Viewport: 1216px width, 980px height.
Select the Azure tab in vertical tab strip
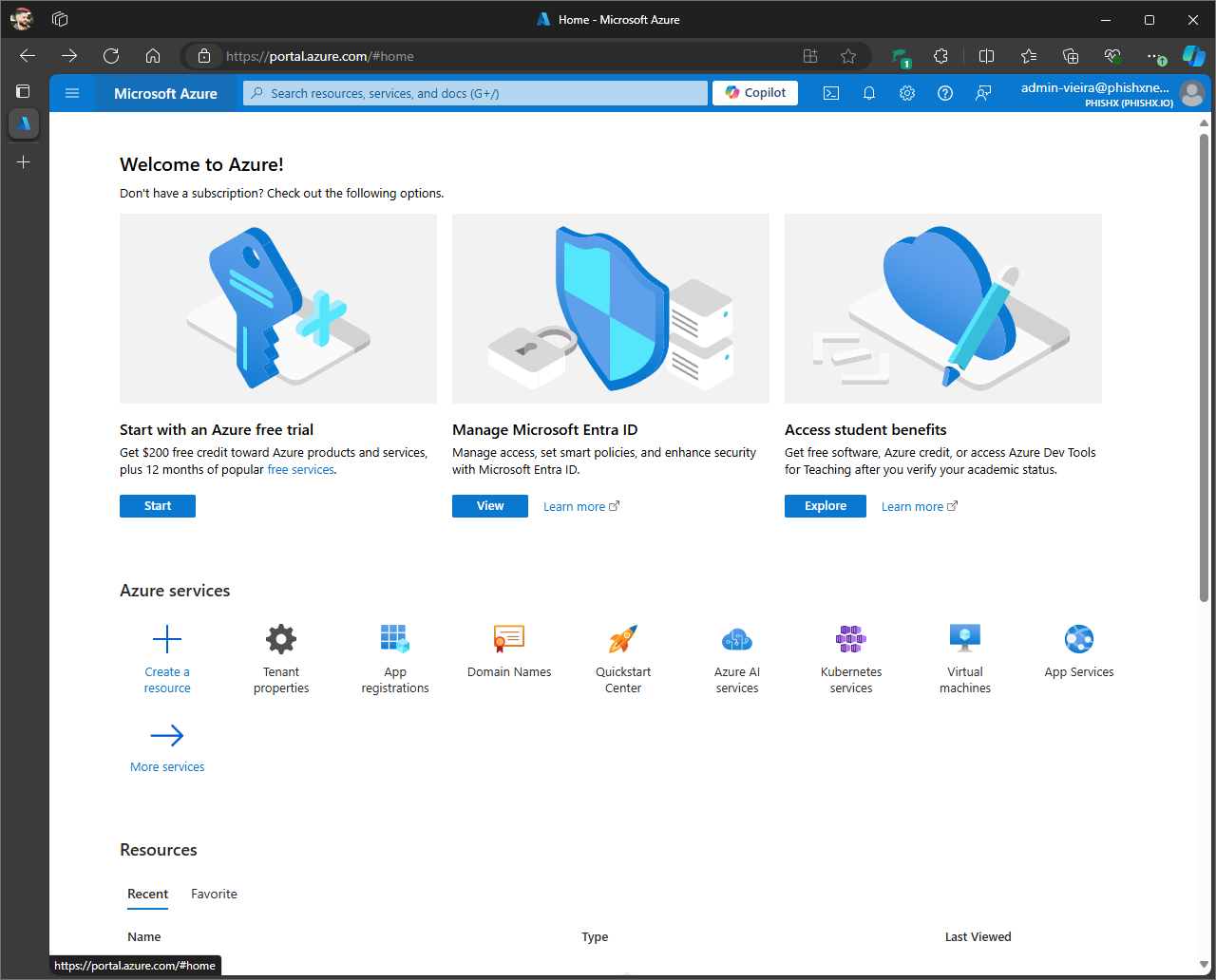click(24, 123)
